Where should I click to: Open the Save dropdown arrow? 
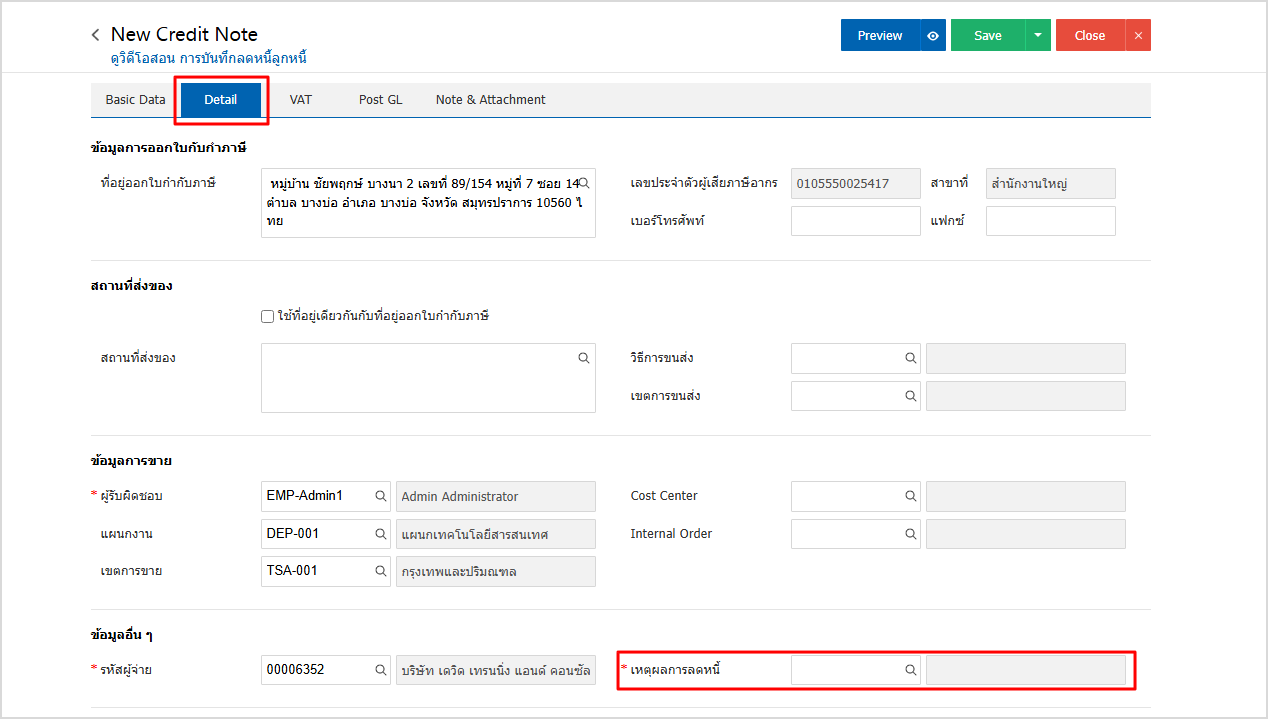1038,35
